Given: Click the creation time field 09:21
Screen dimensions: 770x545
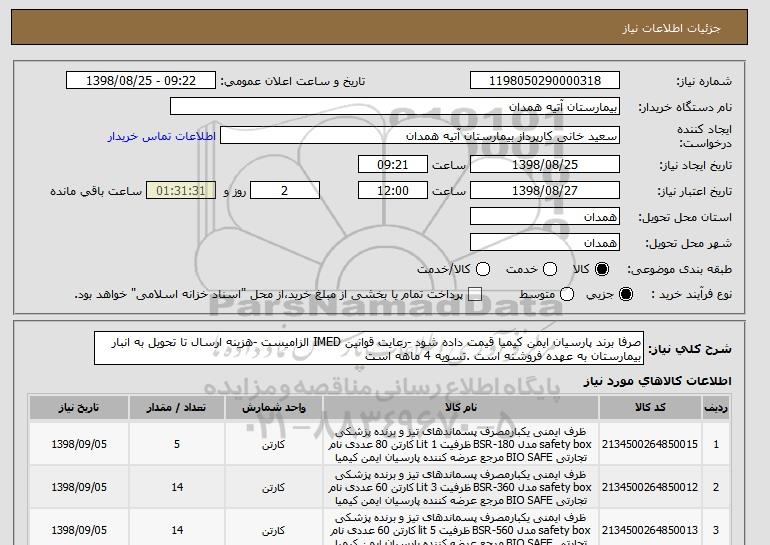Looking at the screenshot, I should pos(393,164).
